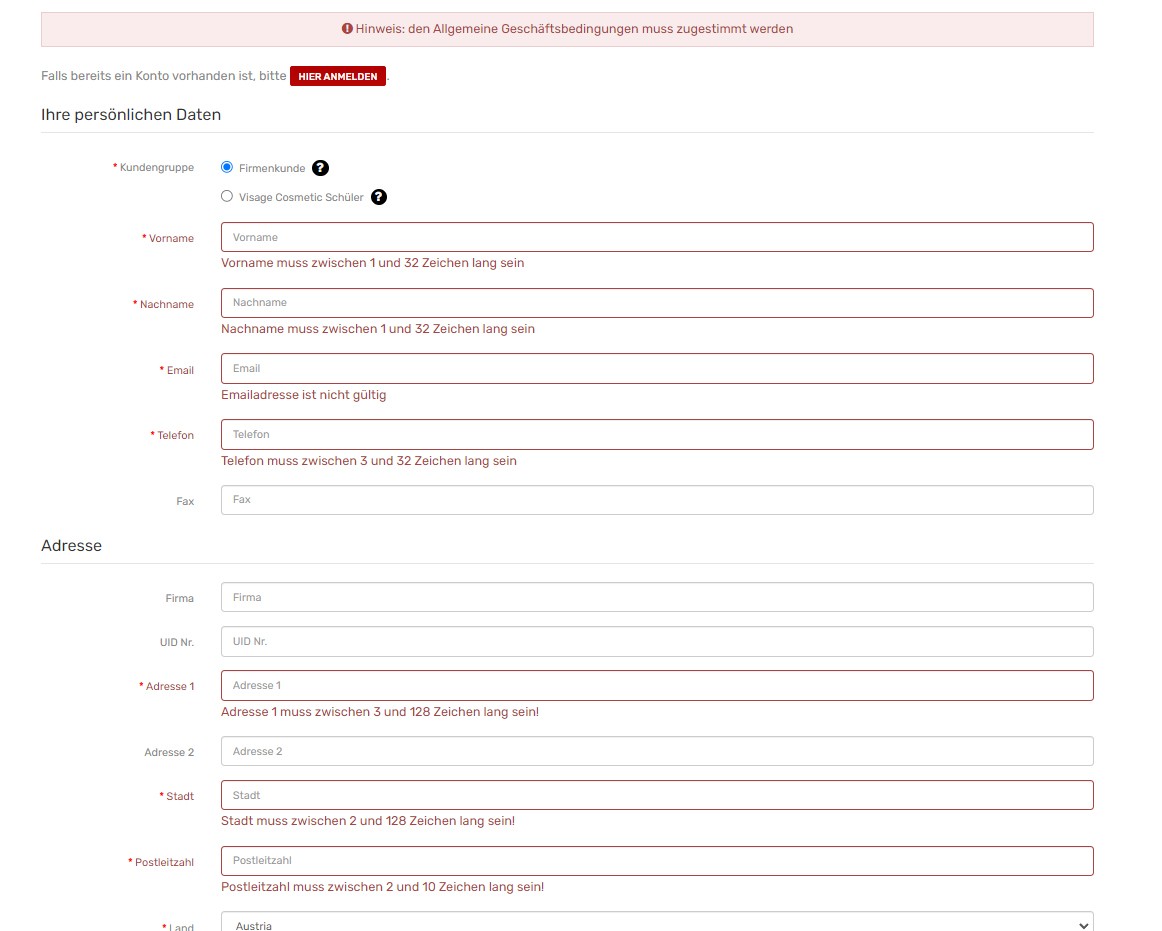Open the Land country dropdown
The width and height of the screenshot is (1162, 931).
(x=656, y=924)
